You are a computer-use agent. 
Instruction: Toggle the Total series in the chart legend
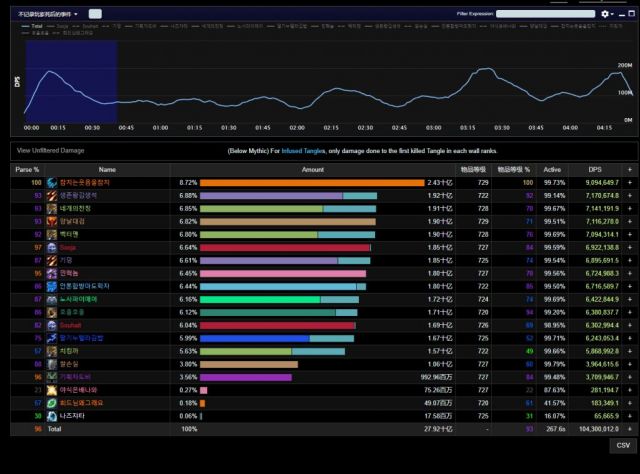click(35, 25)
